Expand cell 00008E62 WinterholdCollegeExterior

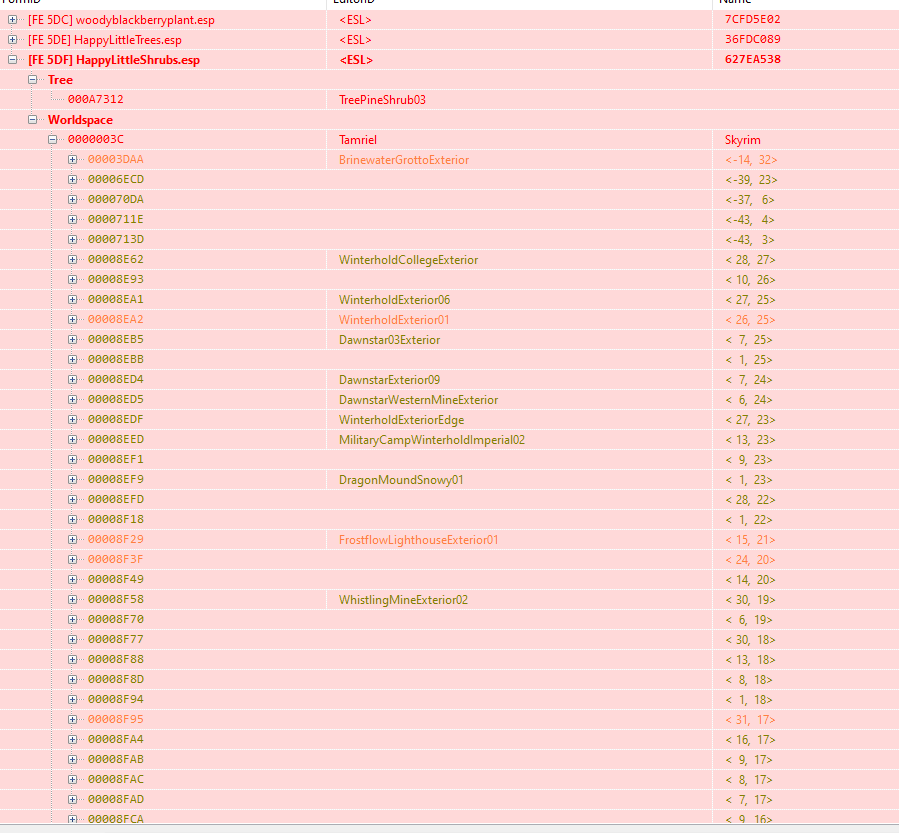click(72, 259)
